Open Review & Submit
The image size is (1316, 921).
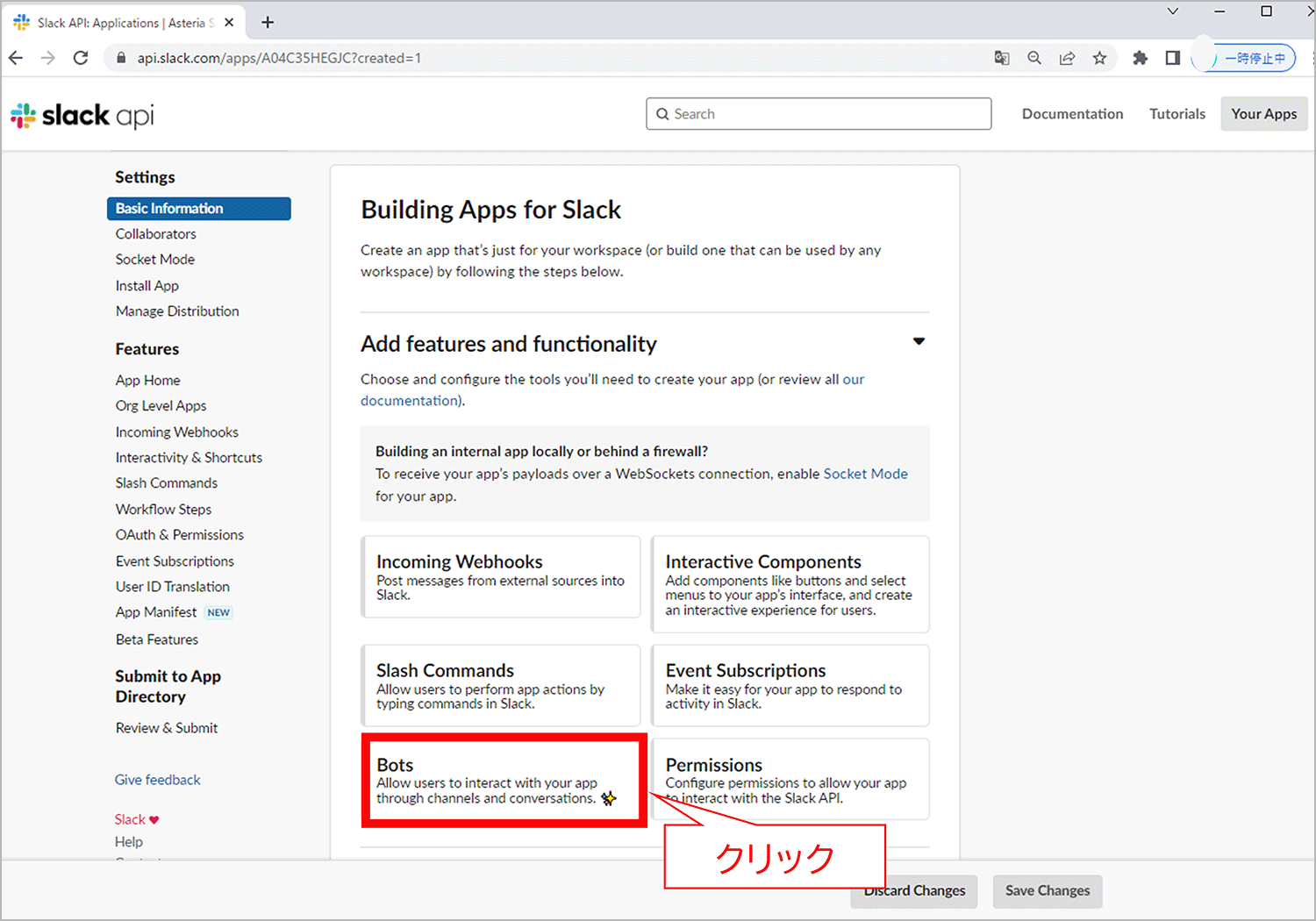[167, 728]
